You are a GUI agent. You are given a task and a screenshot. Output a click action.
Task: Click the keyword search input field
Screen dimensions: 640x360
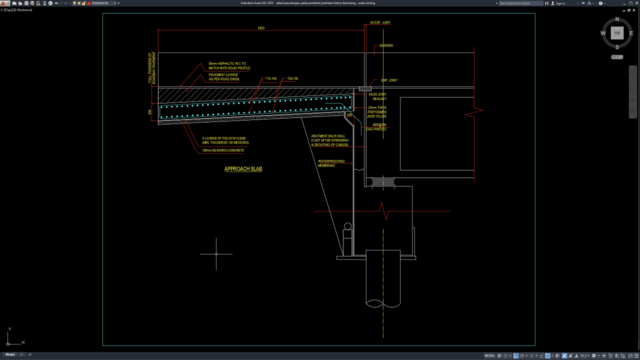click(521, 3)
